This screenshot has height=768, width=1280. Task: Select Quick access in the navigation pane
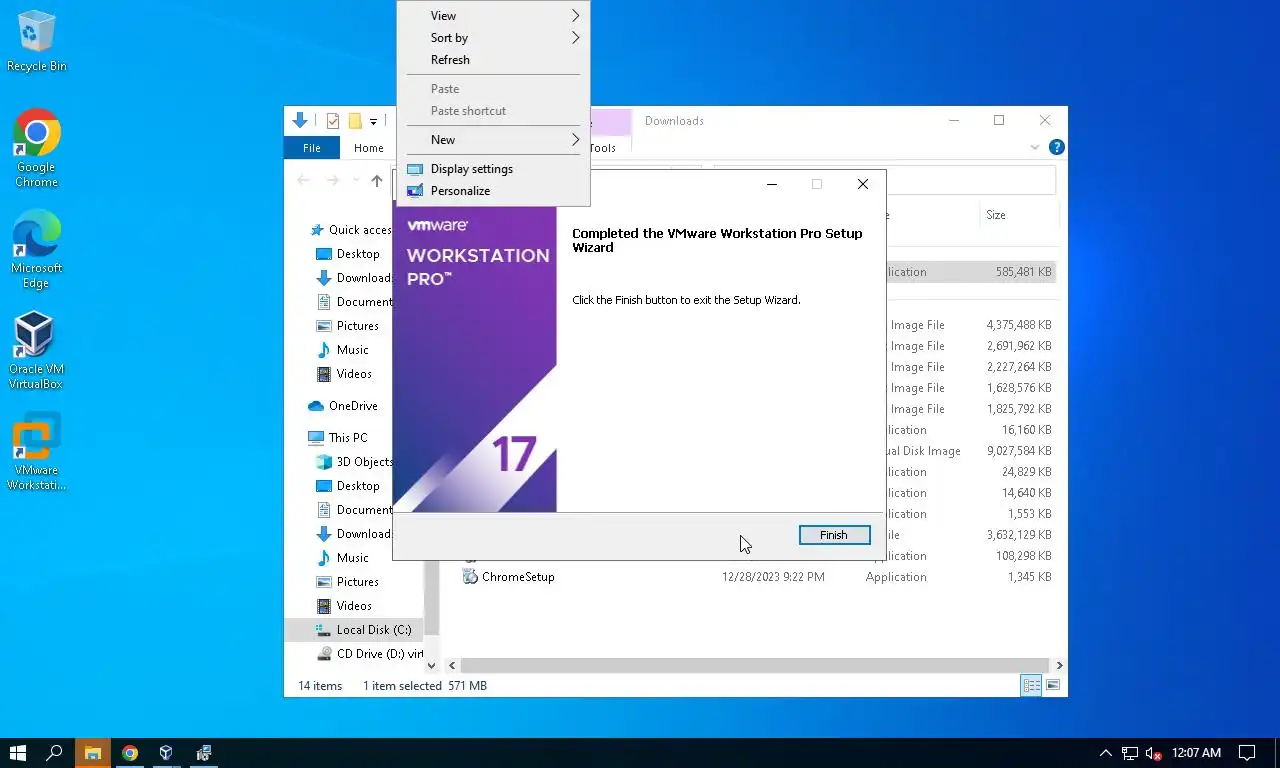pos(351,230)
